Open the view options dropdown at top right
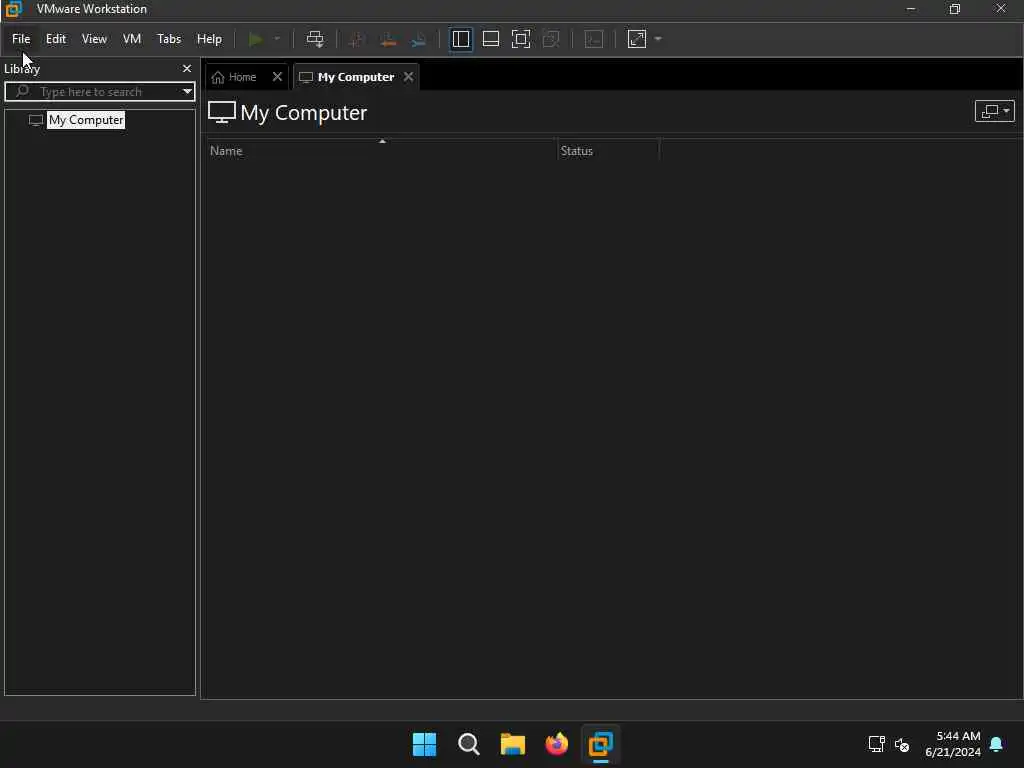 click(x=994, y=112)
